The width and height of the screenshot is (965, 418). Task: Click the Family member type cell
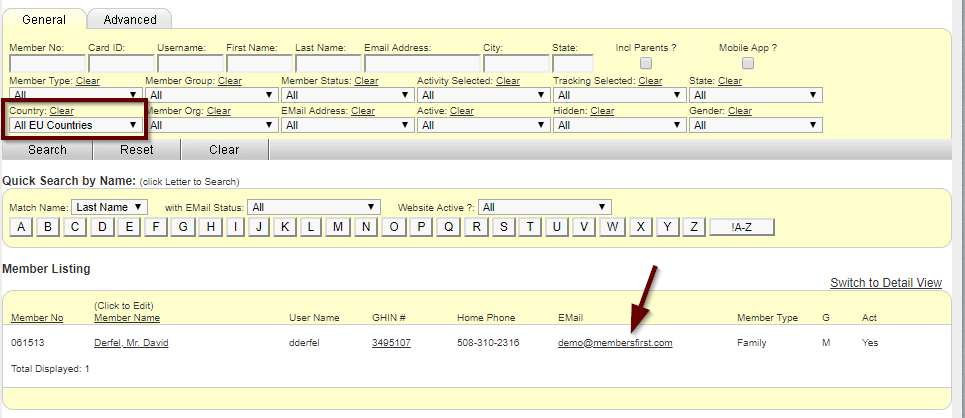point(751,343)
